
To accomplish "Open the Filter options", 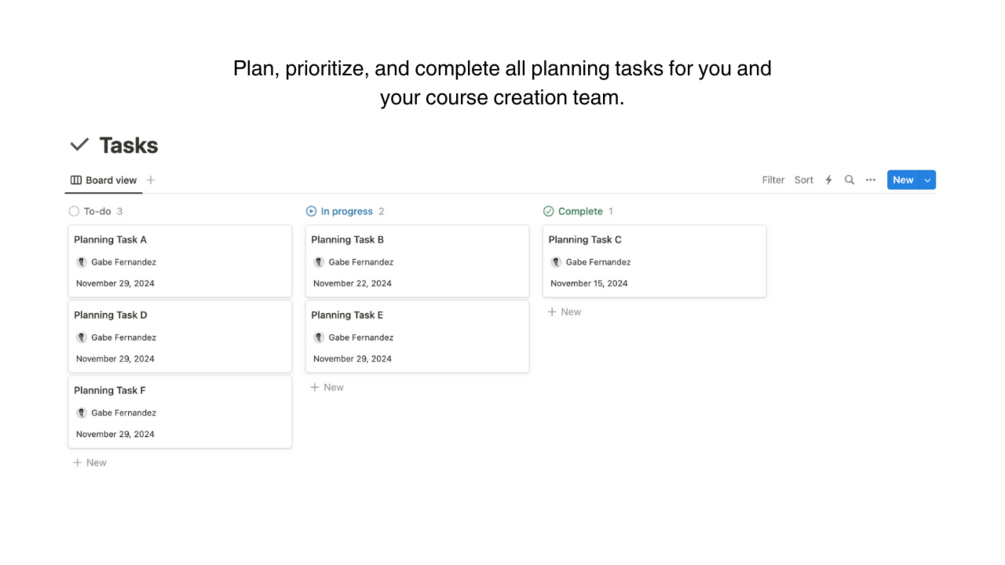I will click(773, 180).
